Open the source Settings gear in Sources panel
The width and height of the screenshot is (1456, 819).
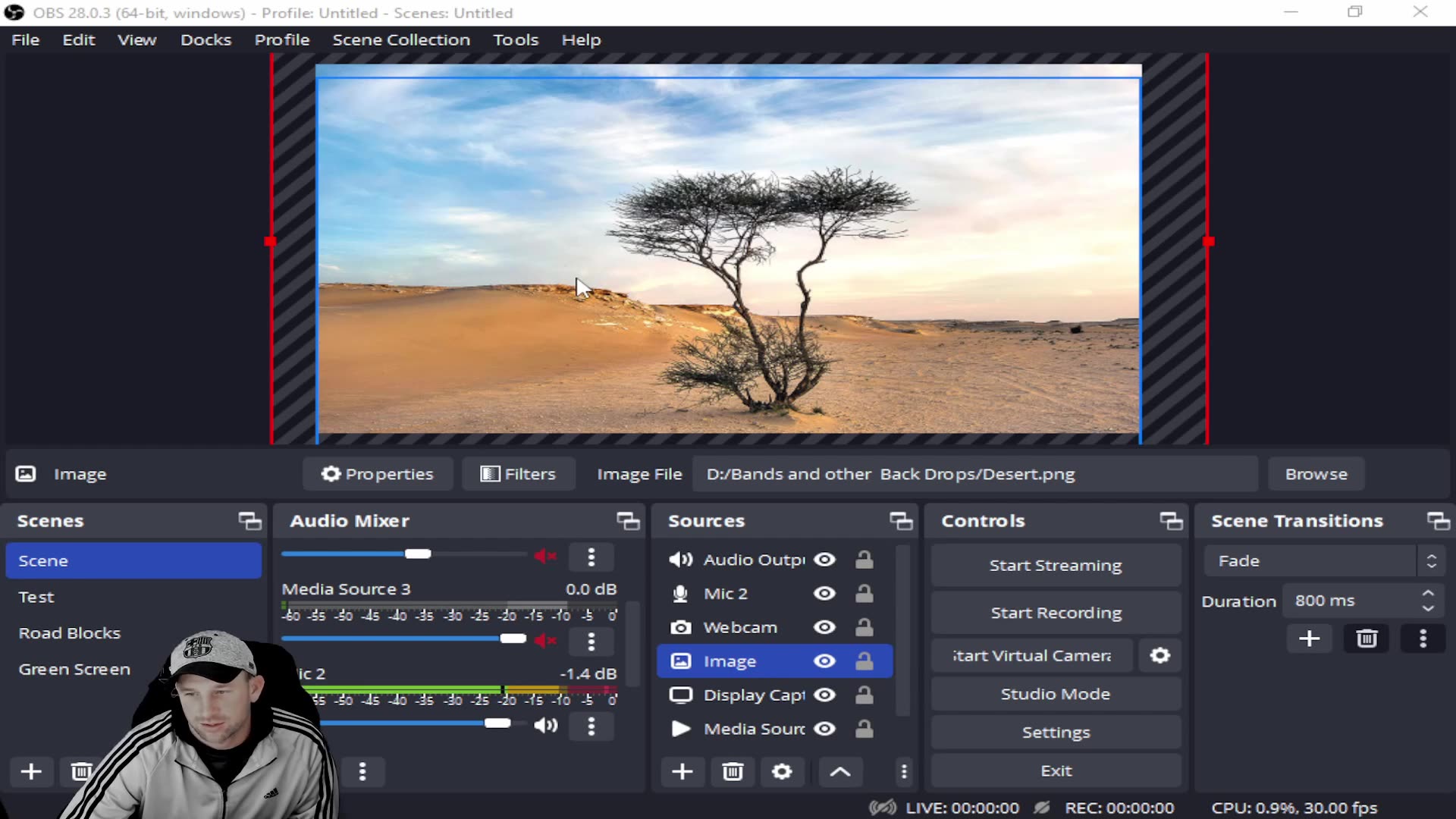coord(782,772)
